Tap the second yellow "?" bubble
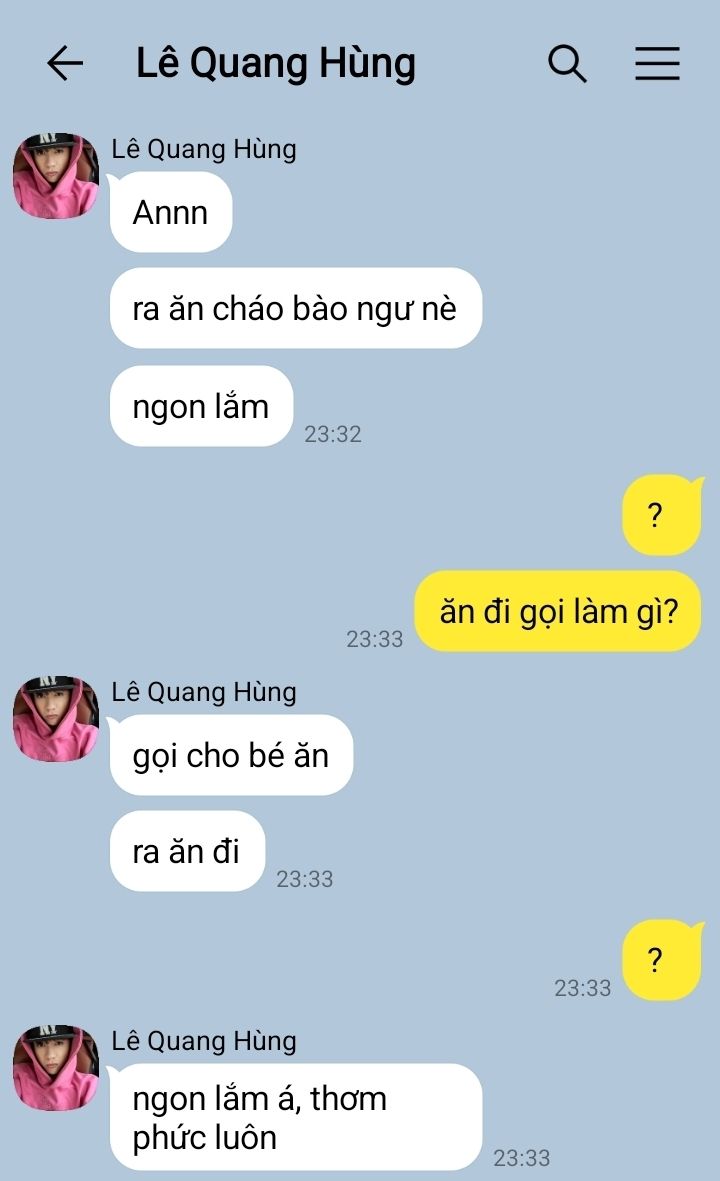 coord(662,960)
